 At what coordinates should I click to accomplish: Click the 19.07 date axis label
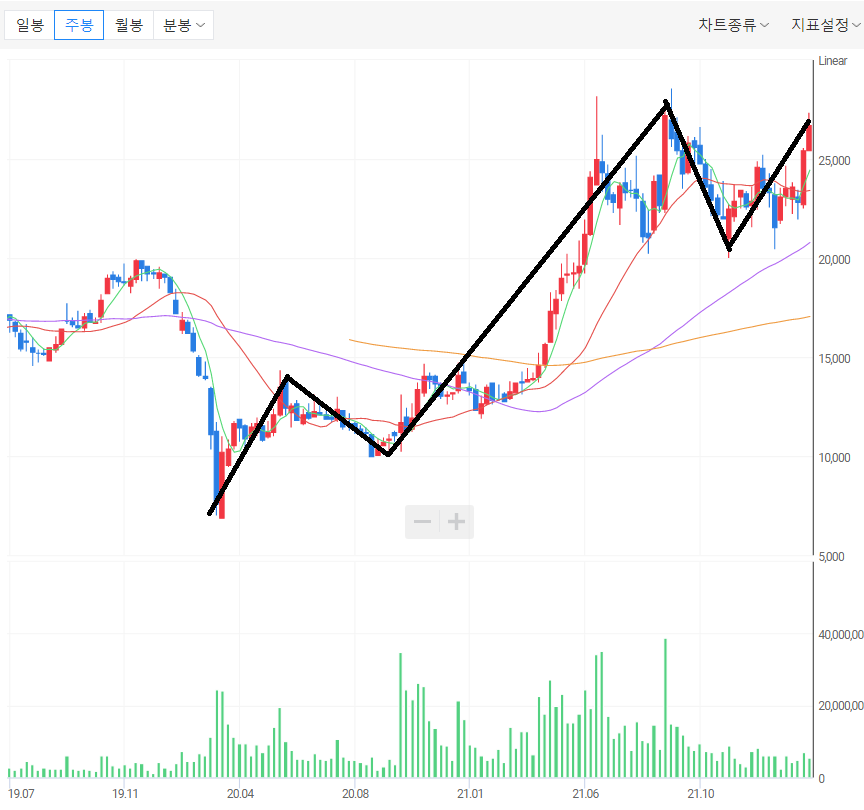[x=21, y=794]
